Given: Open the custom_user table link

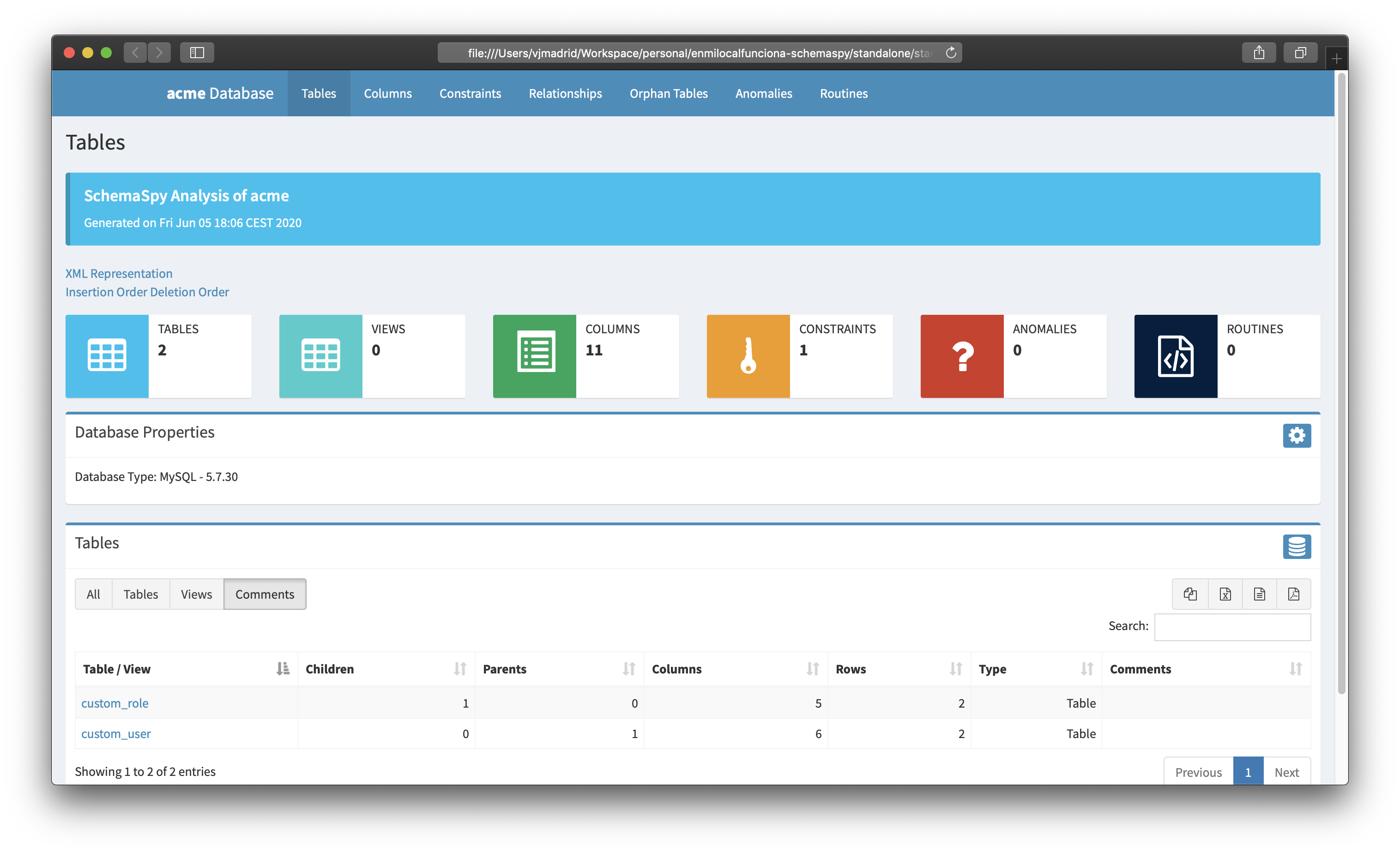Looking at the screenshot, I should pyautogui.click(x=116, y=734).
